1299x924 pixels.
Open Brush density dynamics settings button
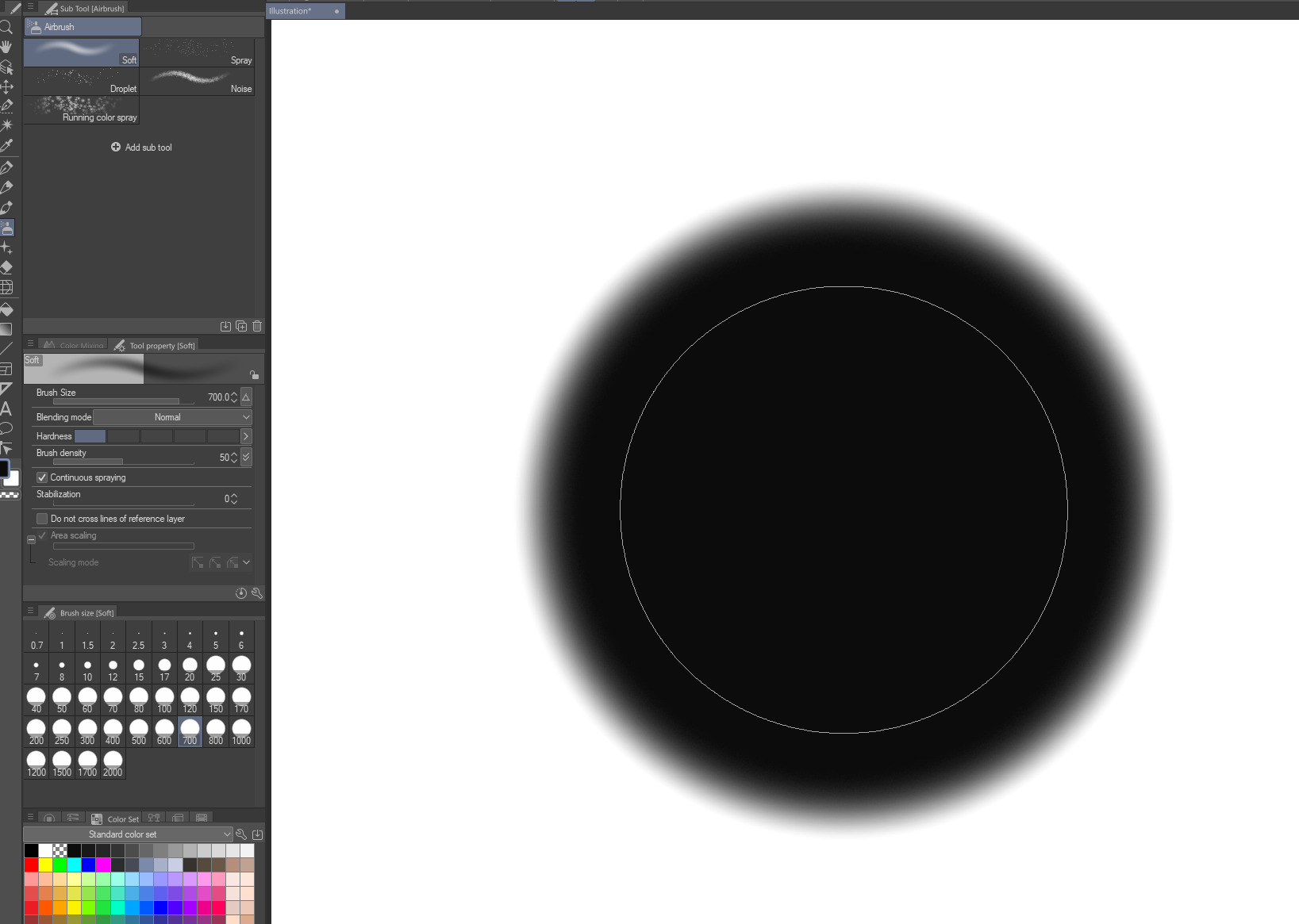[x=246, y=457]
